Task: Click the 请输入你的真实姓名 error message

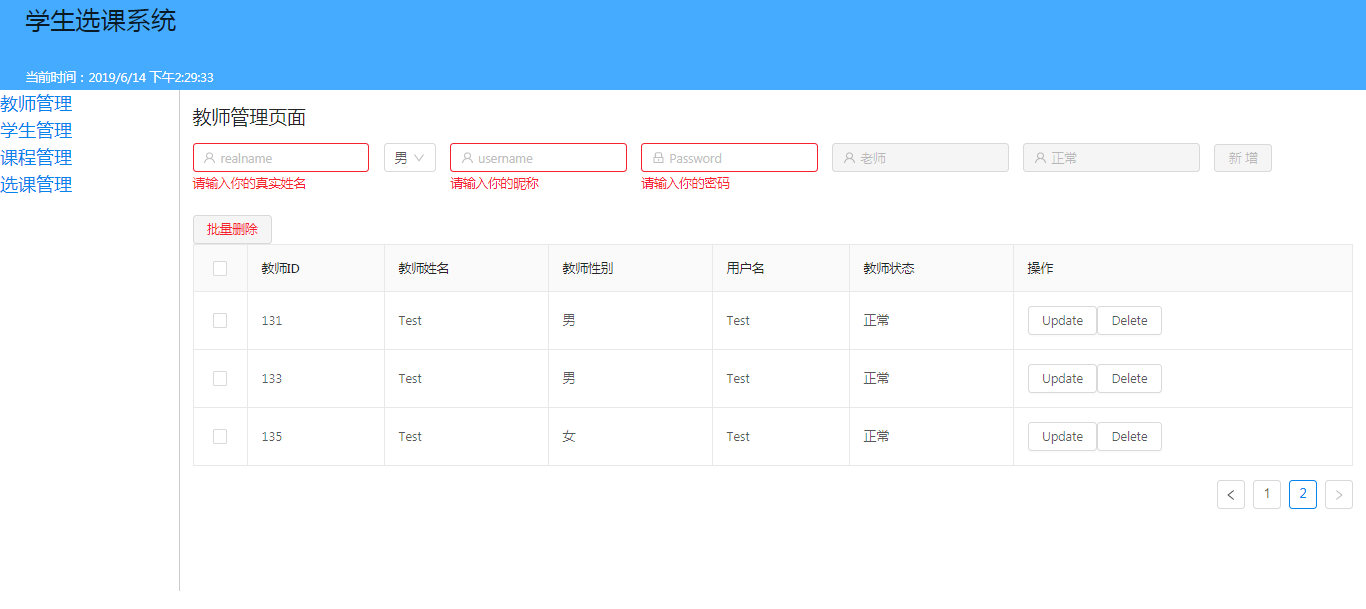Action: click(250, 184)
